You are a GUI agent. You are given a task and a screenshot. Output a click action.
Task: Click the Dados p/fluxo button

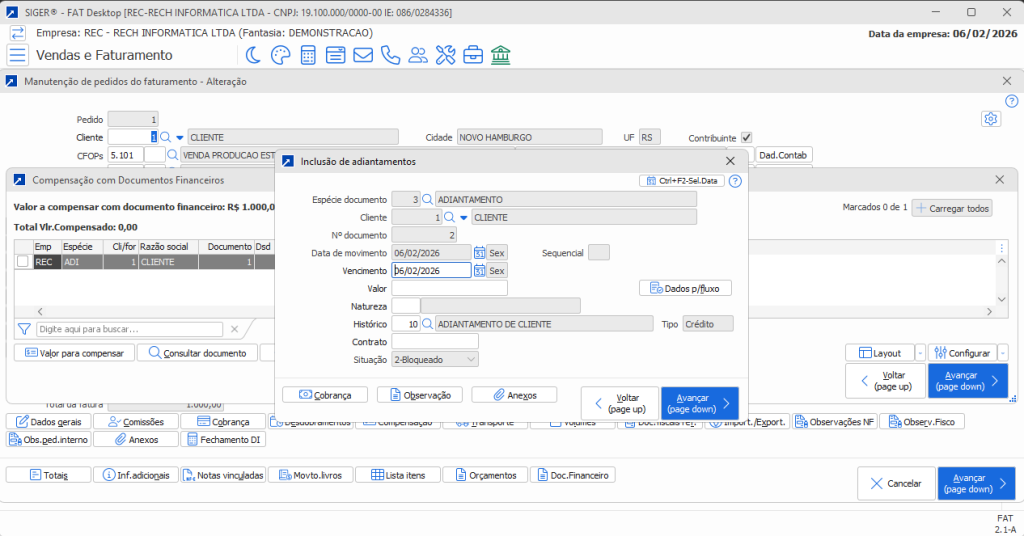[x=685, y=288]
